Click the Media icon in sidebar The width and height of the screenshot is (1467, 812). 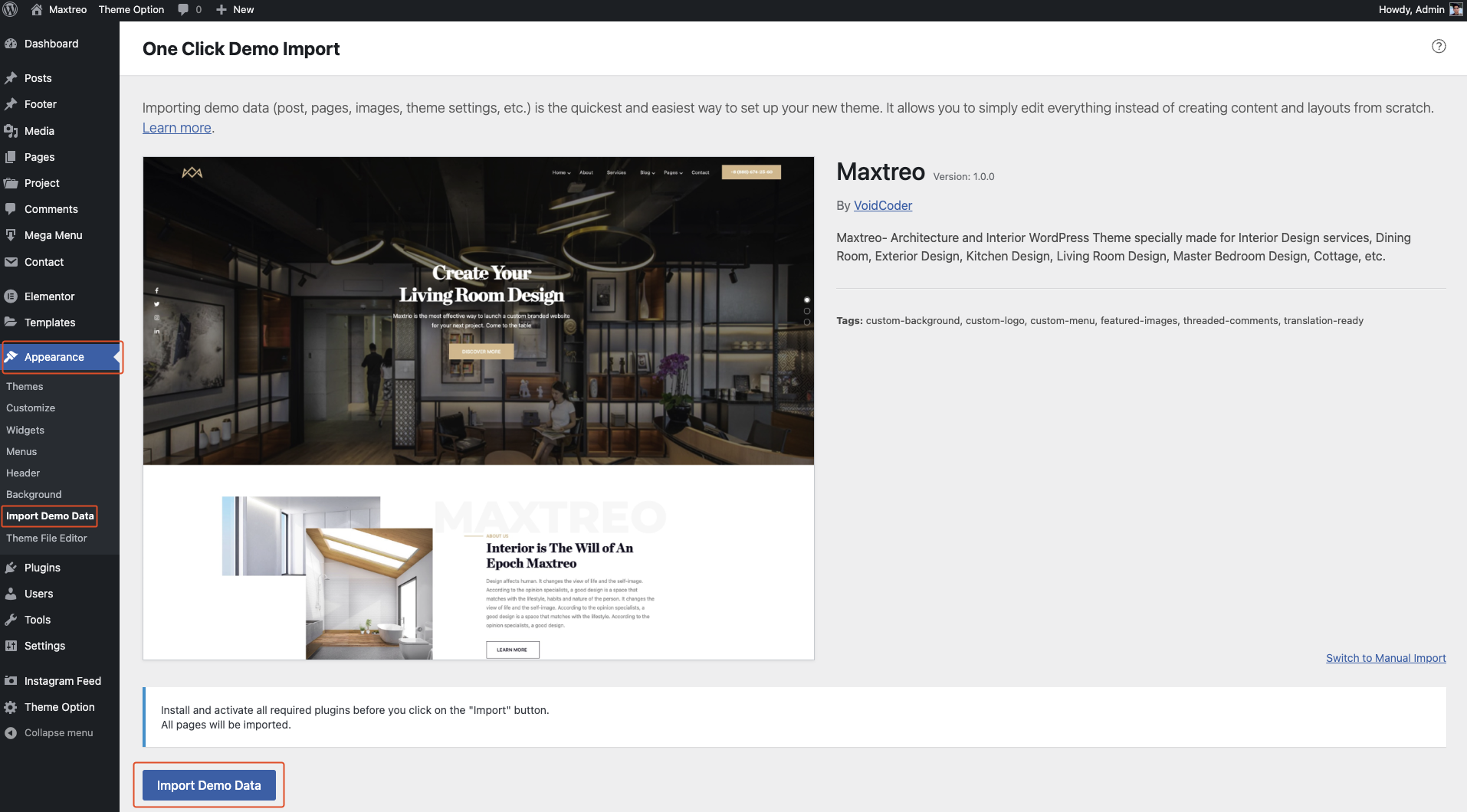coord(11,131)
